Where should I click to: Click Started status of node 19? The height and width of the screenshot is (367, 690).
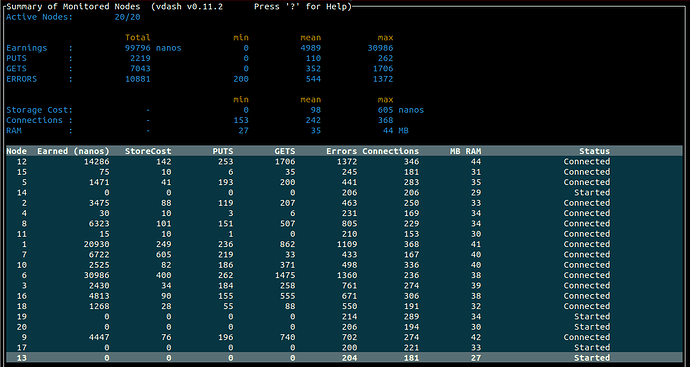pyautogui.click(x=592, y=317)
